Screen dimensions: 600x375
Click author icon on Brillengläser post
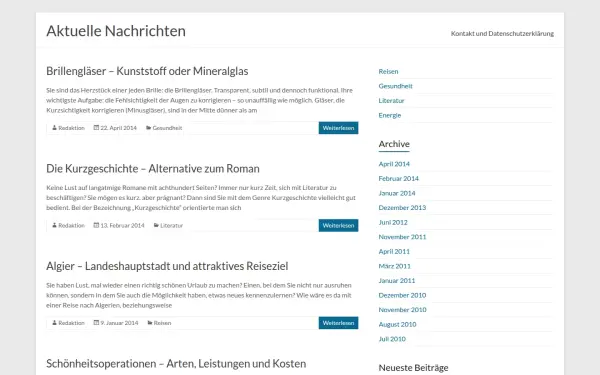[54, 128]
